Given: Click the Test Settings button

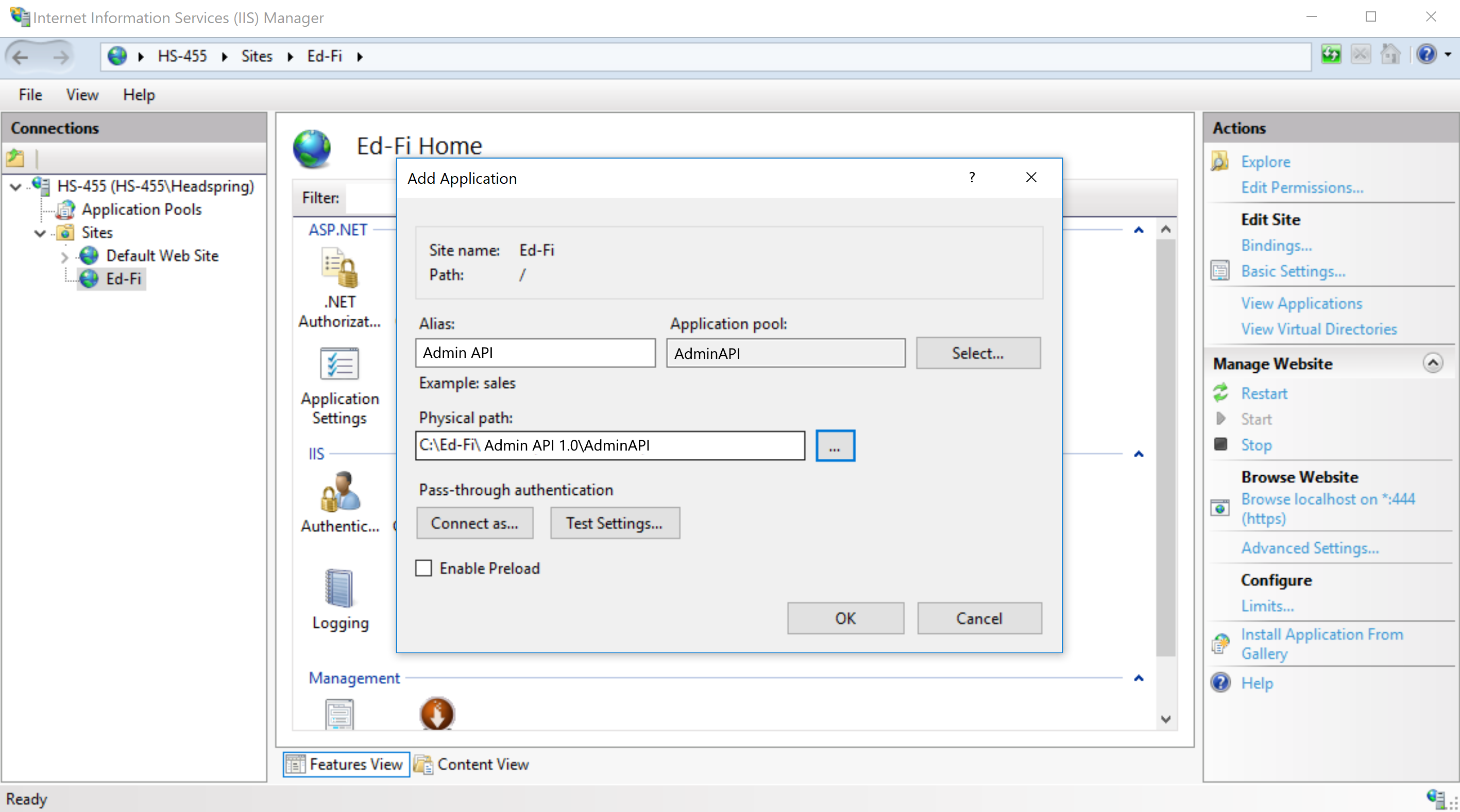Looking at the screenshot, I should 614,523.
